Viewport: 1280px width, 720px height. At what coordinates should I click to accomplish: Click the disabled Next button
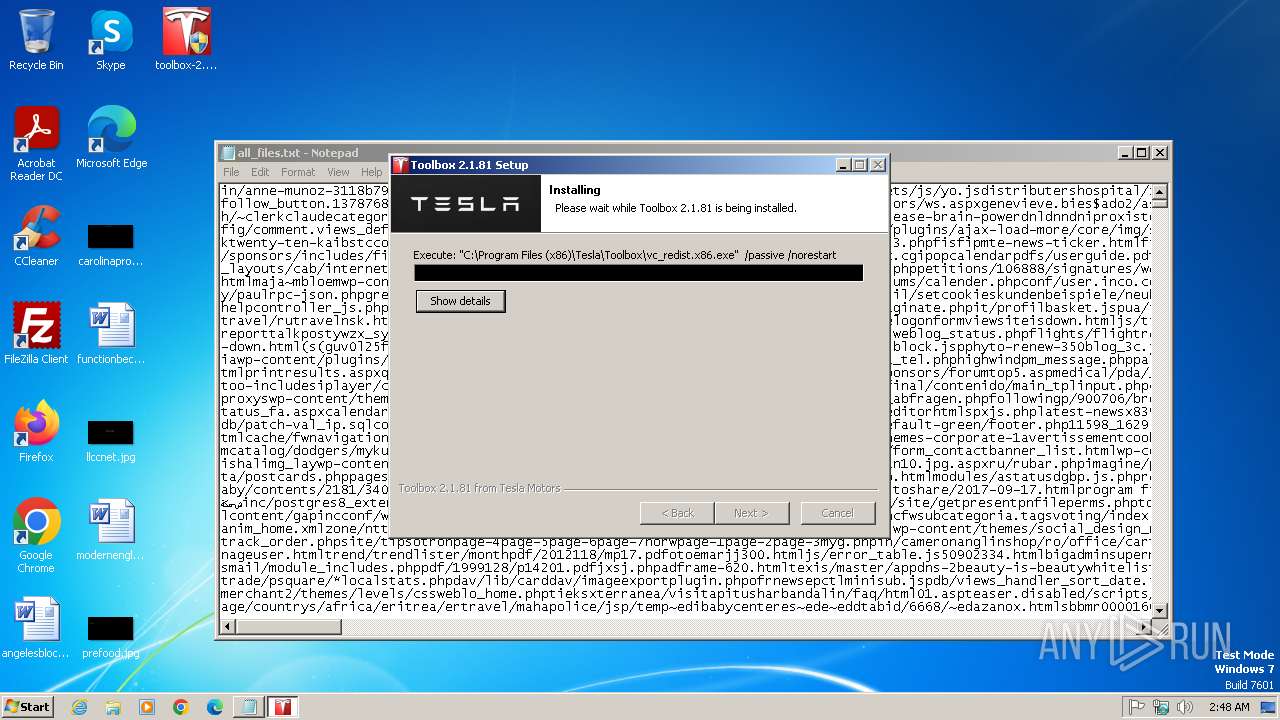pyautogui.click(x=751, y=513)
